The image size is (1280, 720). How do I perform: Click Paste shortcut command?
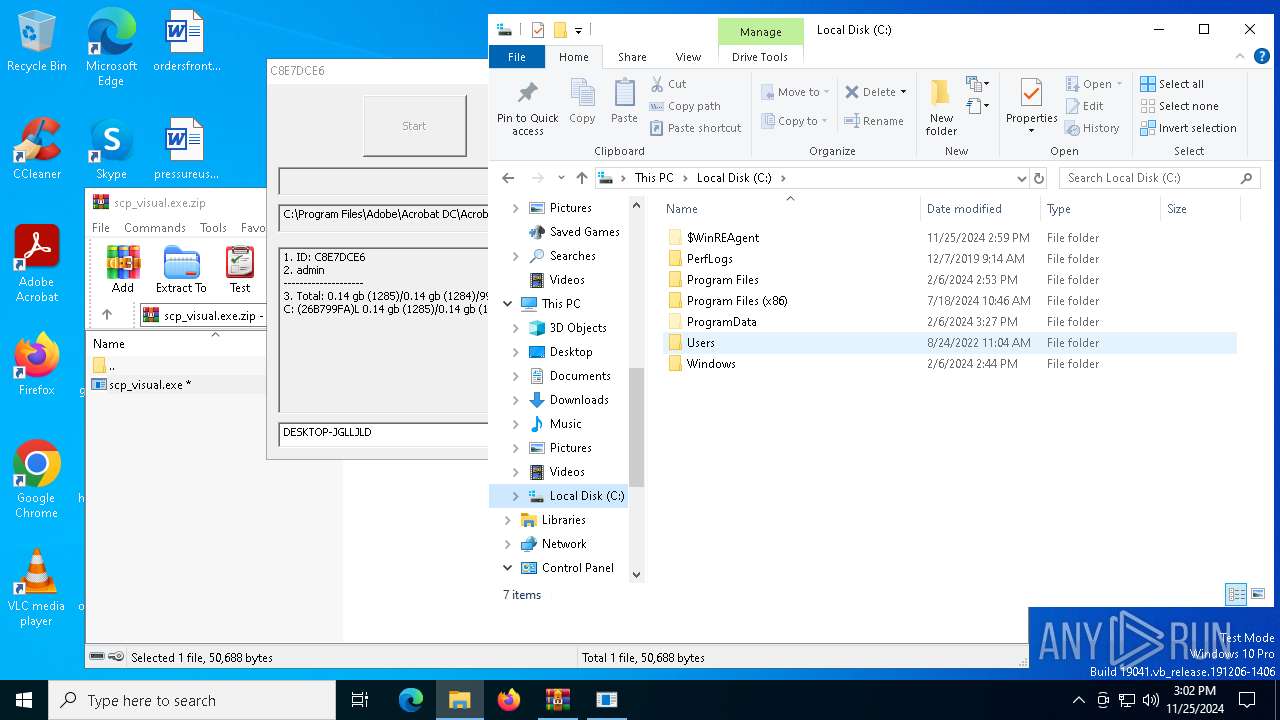tap(696, 128)
